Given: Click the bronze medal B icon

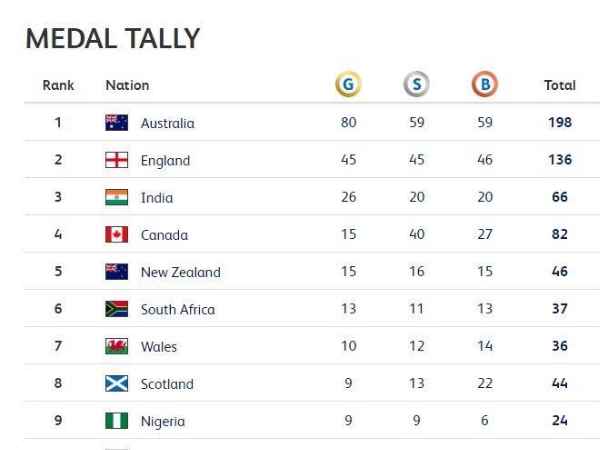Looking at the screenshot, I should click(484, 84).
